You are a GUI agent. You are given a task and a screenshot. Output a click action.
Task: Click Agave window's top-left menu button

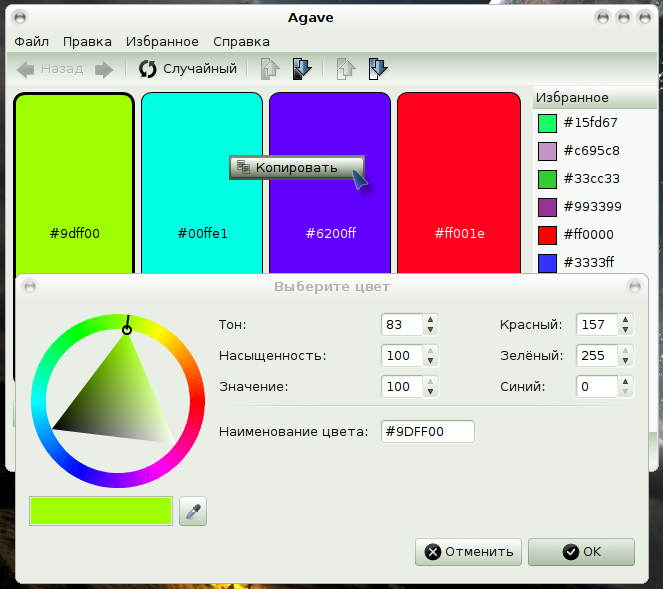tap(20, 18)
